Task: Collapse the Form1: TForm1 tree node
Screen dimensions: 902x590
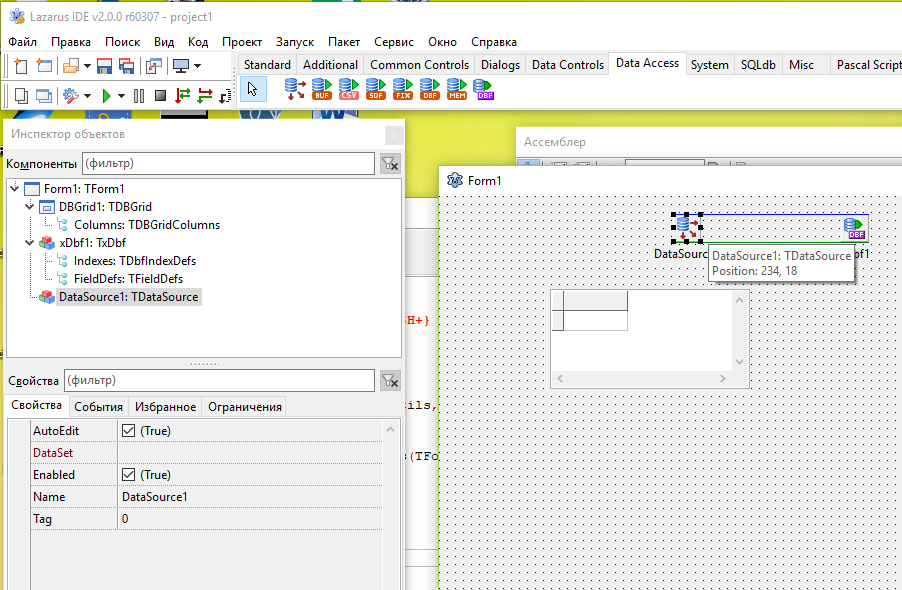Action: (x=14, y=187)
